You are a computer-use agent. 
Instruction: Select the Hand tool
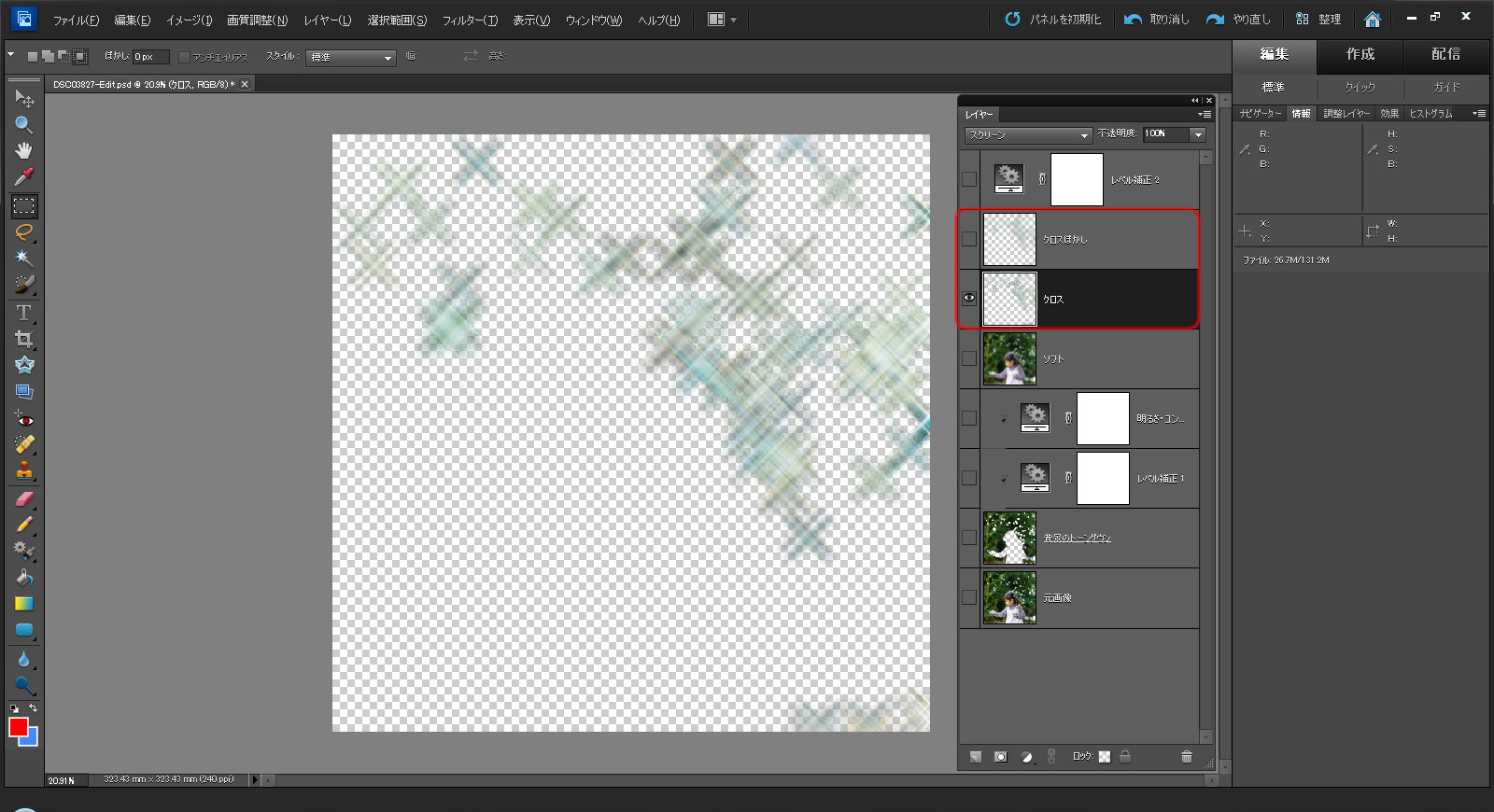pos(23,150)
